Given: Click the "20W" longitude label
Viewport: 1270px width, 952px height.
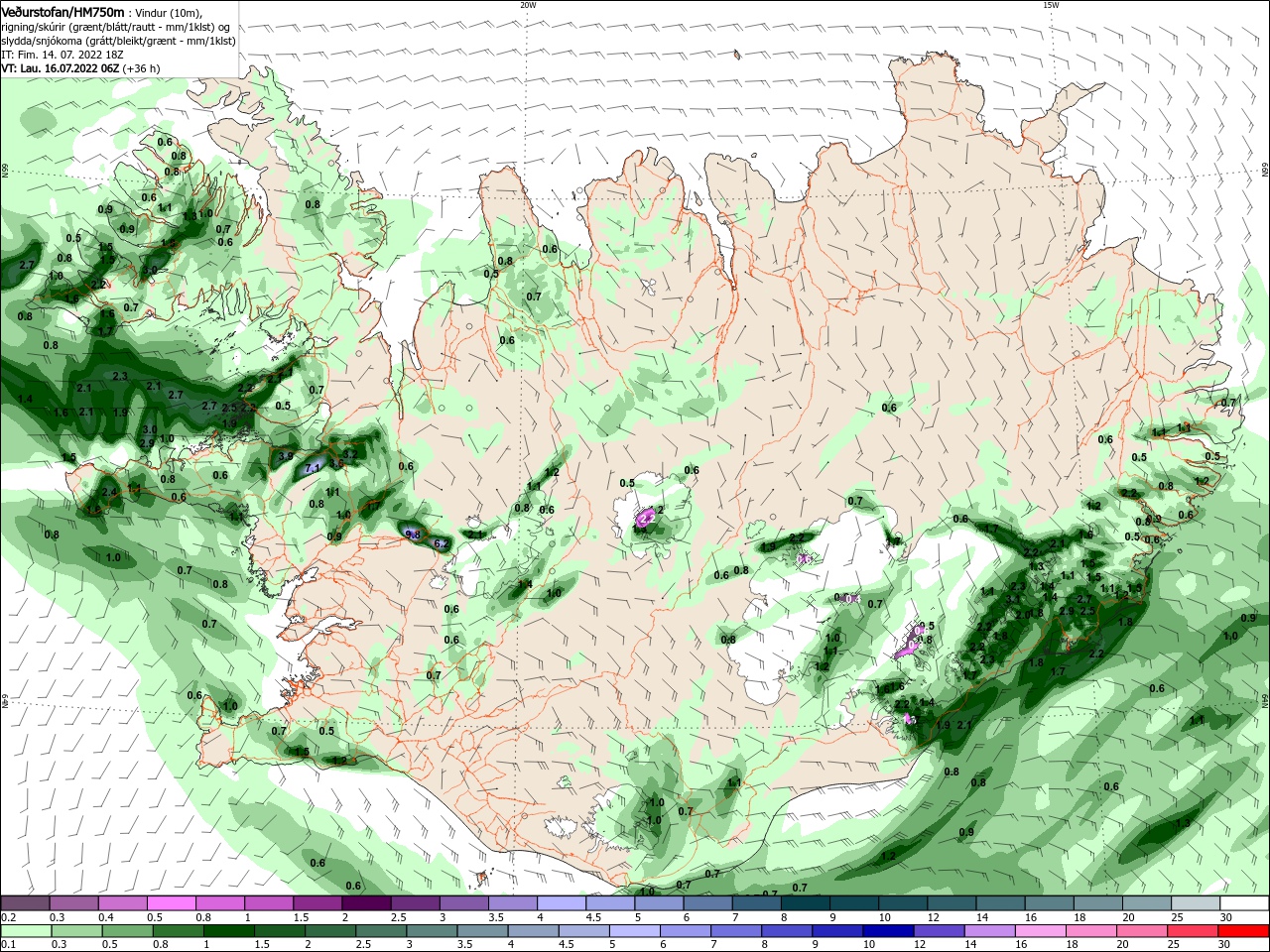Looking at the screenshot, I should pos(528,5).
